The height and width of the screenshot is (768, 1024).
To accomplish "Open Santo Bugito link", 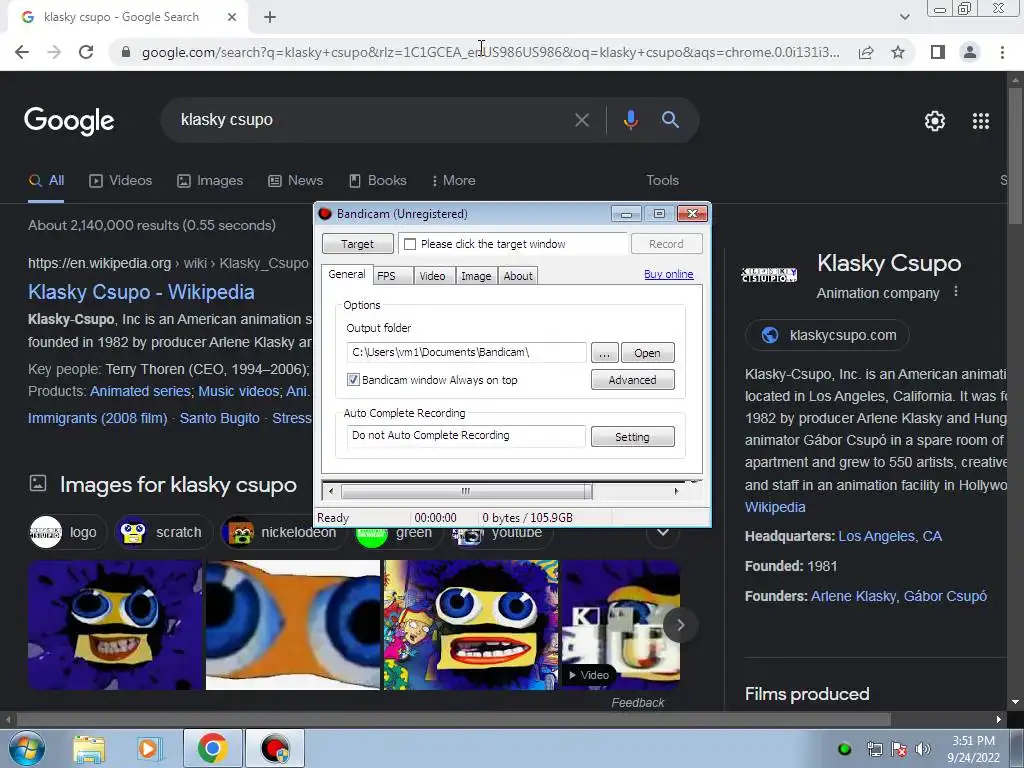I will coord(219,419).
